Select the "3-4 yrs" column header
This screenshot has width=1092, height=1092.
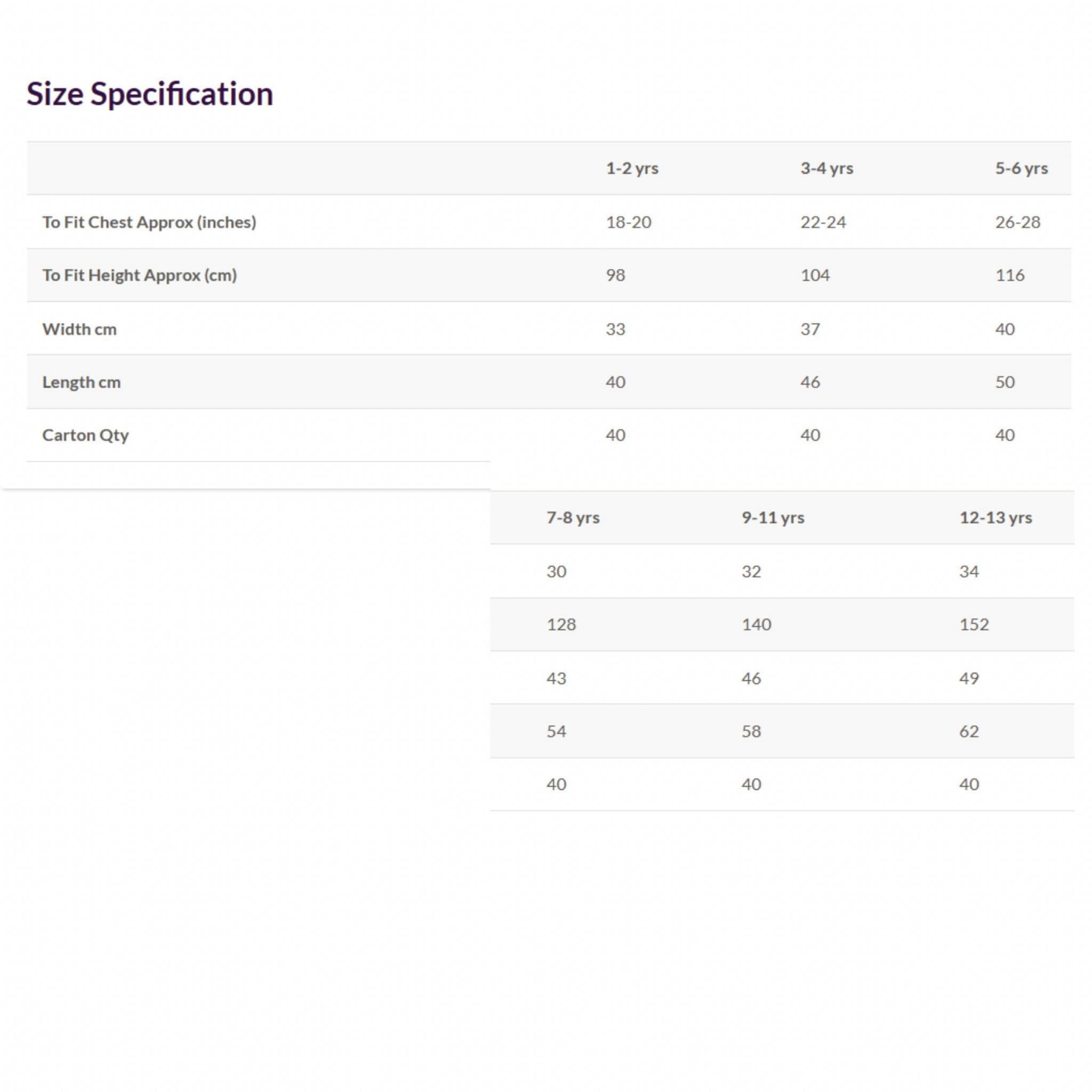(826, 168)
